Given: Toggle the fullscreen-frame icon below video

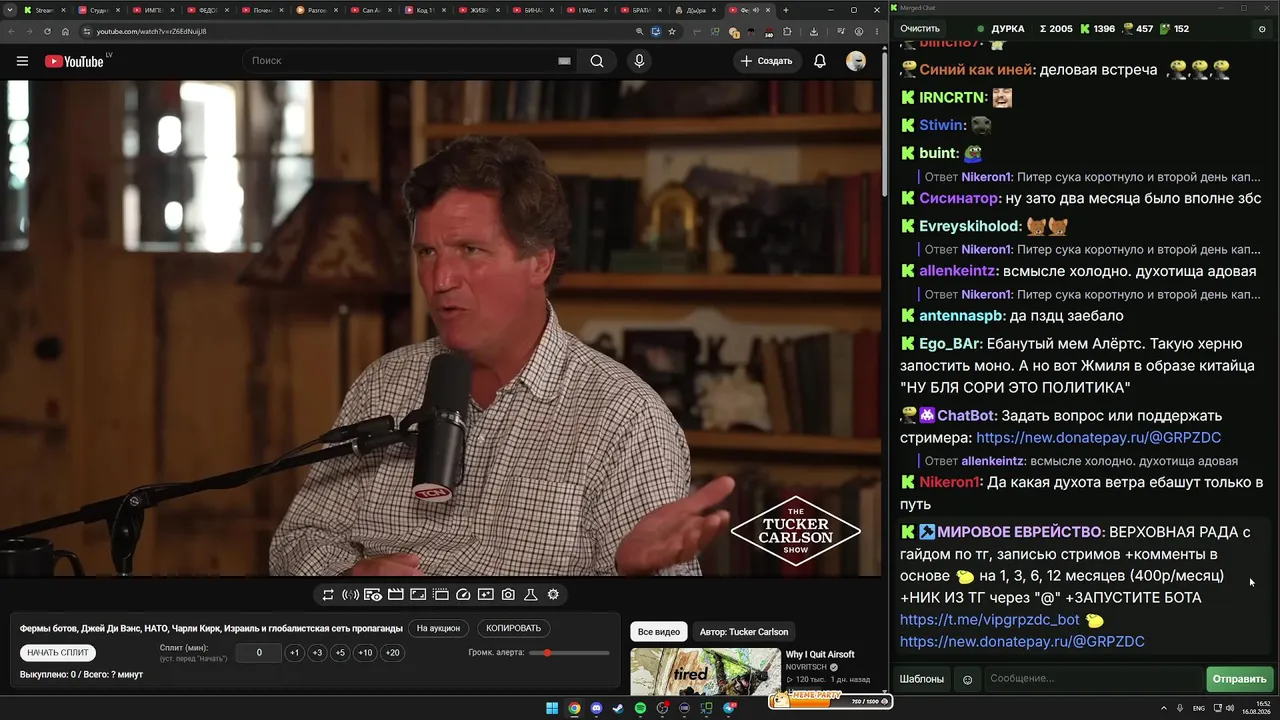Looking at the screenshot, I should [418, 595].
